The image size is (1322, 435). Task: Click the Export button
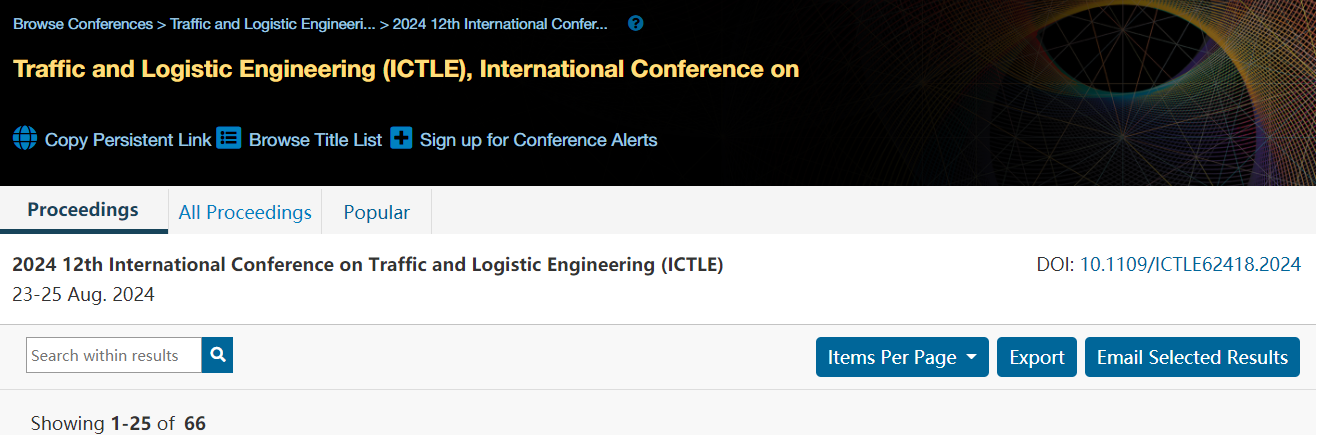[x=1037, y=357]
